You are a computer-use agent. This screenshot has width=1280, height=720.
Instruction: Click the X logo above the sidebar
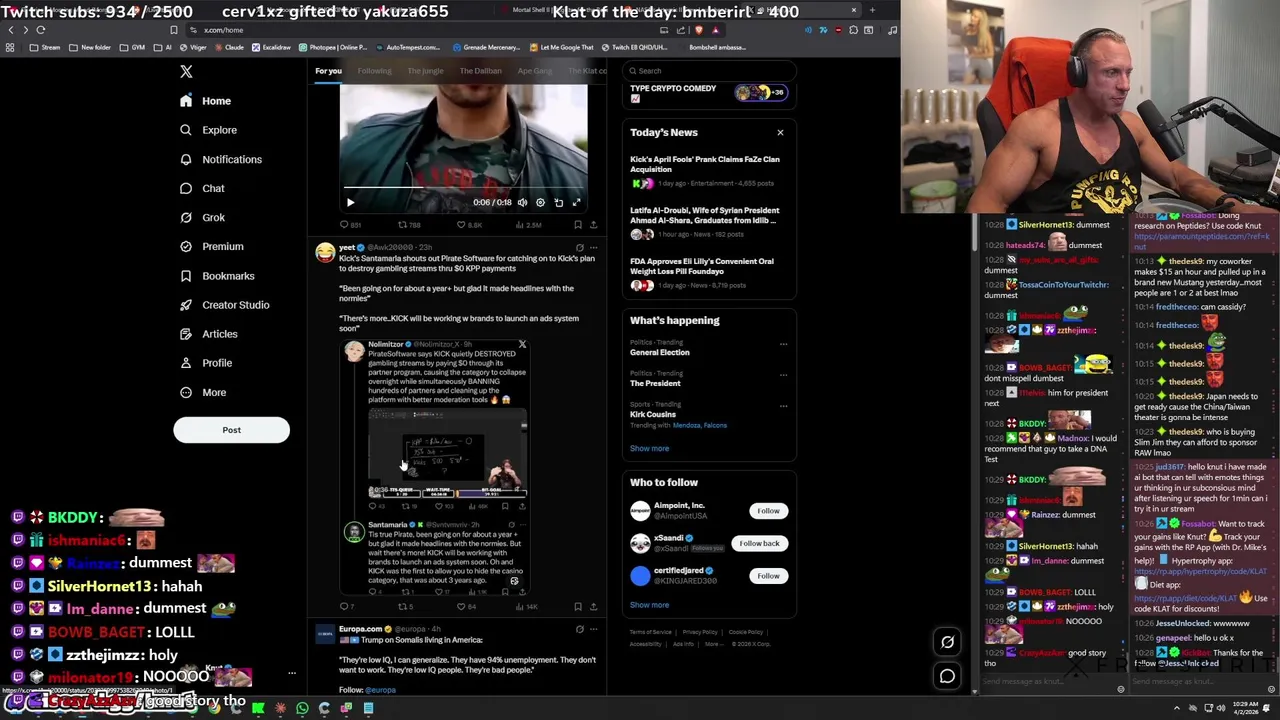point(186,71)
